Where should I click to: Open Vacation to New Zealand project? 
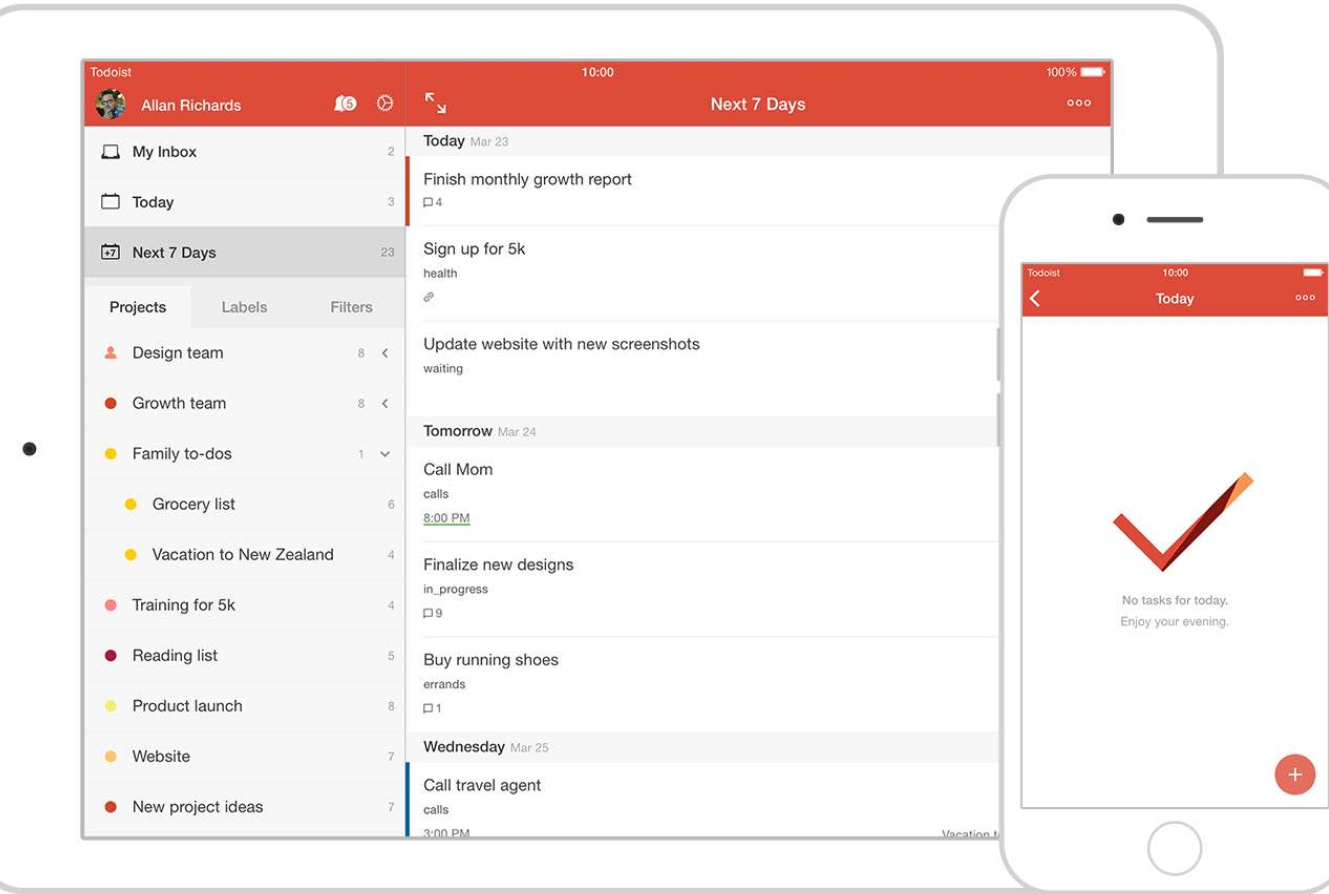click(245, 555)
